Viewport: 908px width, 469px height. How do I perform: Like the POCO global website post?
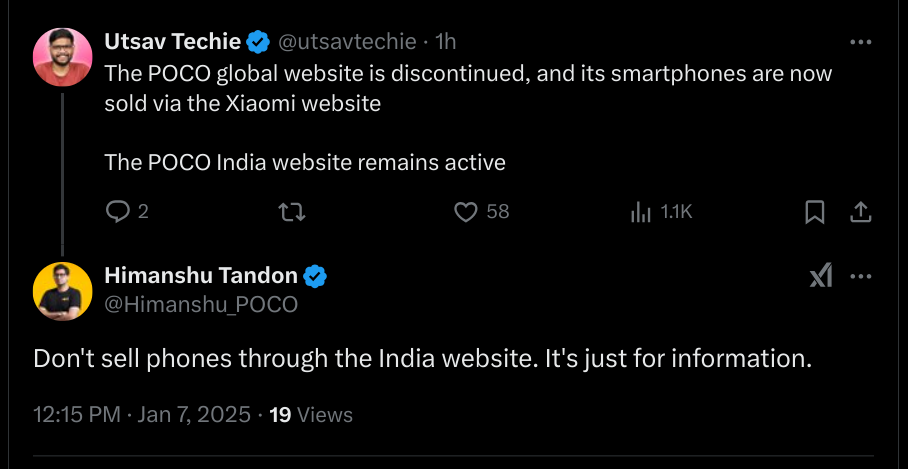[465, 212]
